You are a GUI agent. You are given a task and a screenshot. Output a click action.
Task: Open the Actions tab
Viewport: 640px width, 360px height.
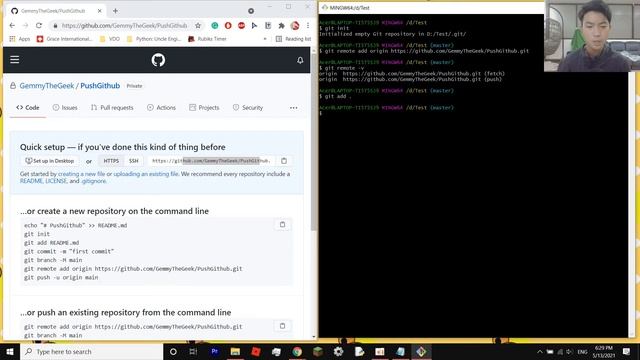[x=161, y=108]
